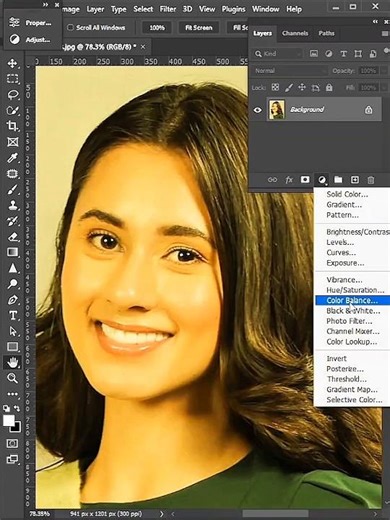
Task: Reset default foreground and background colors
Action: pos(6,408)
